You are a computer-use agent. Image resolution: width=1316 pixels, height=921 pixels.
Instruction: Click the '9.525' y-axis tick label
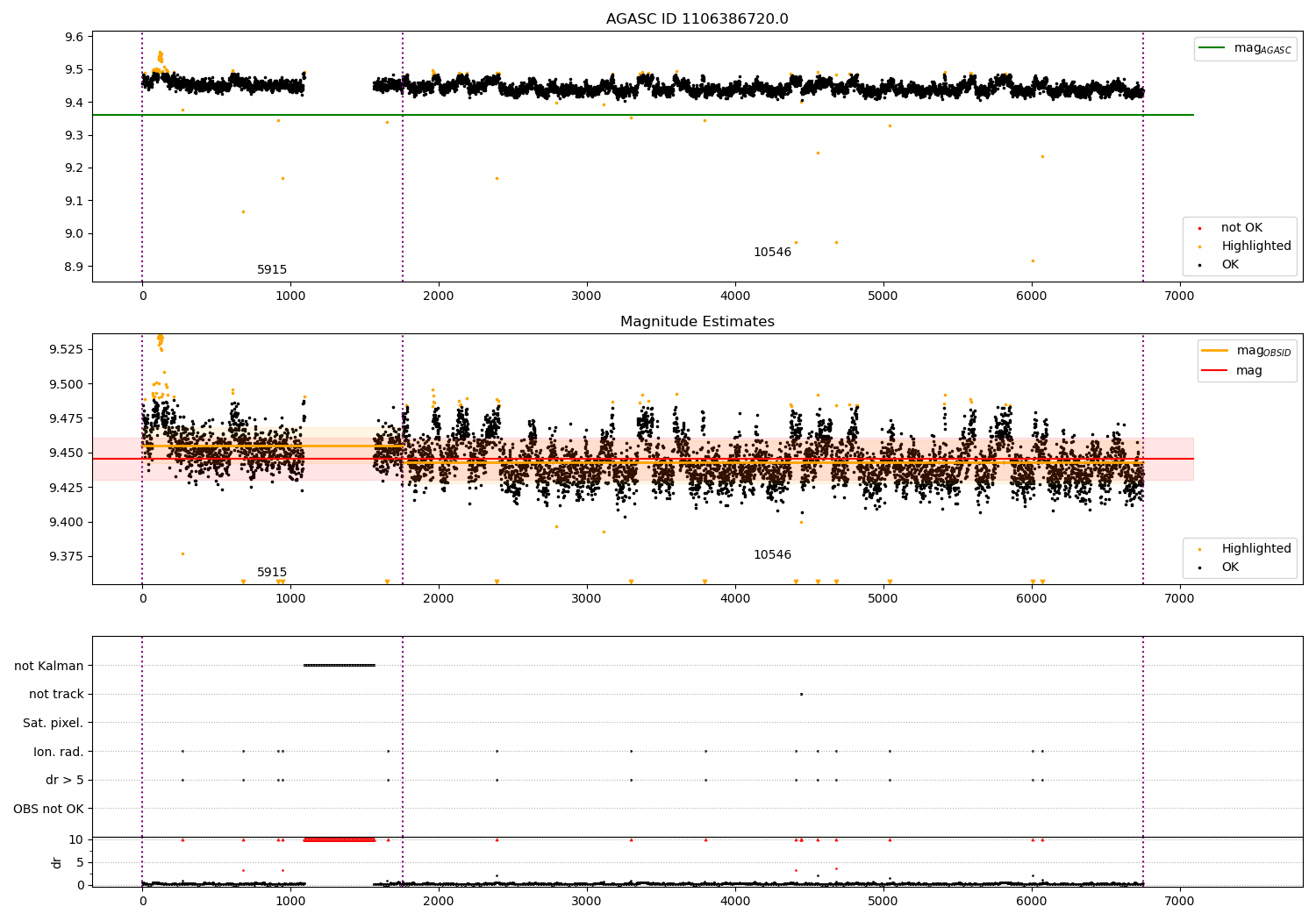tap(67, 349)
